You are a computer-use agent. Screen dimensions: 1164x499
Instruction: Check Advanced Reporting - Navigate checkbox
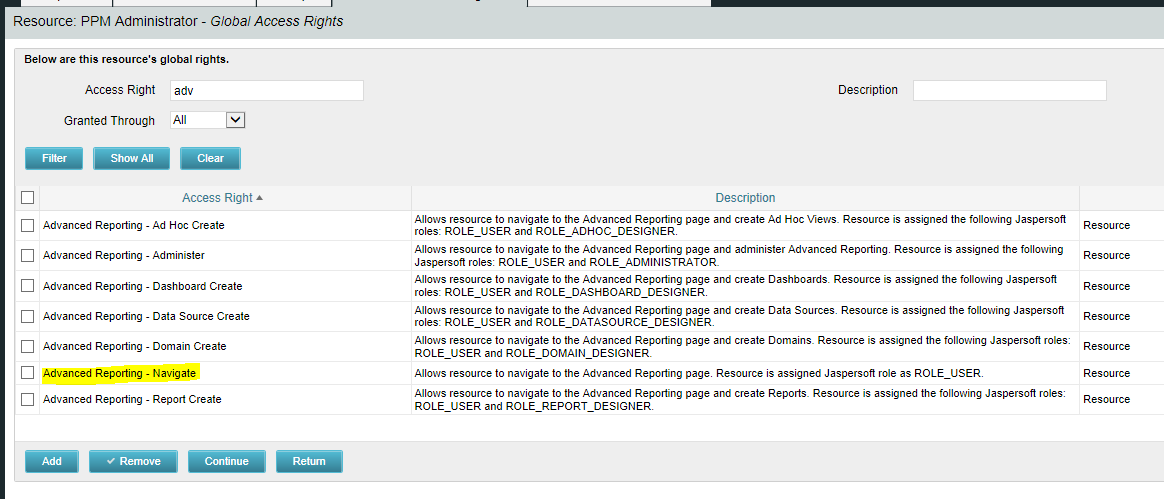click(27, 373)
